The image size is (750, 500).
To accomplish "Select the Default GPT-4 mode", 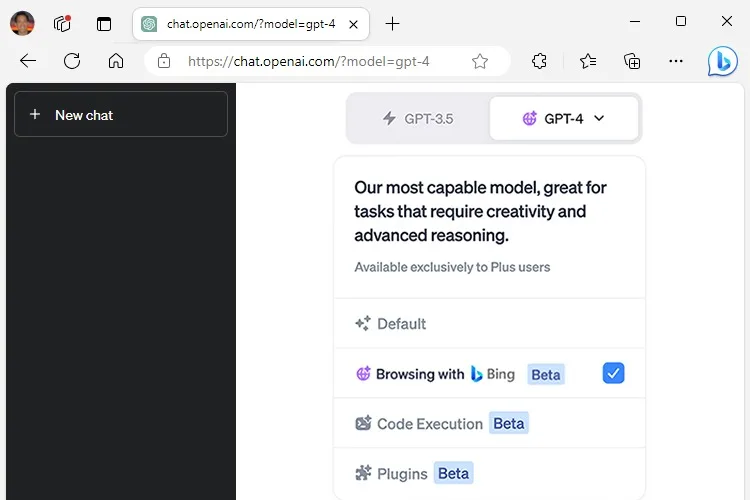I will coord(489,324).
